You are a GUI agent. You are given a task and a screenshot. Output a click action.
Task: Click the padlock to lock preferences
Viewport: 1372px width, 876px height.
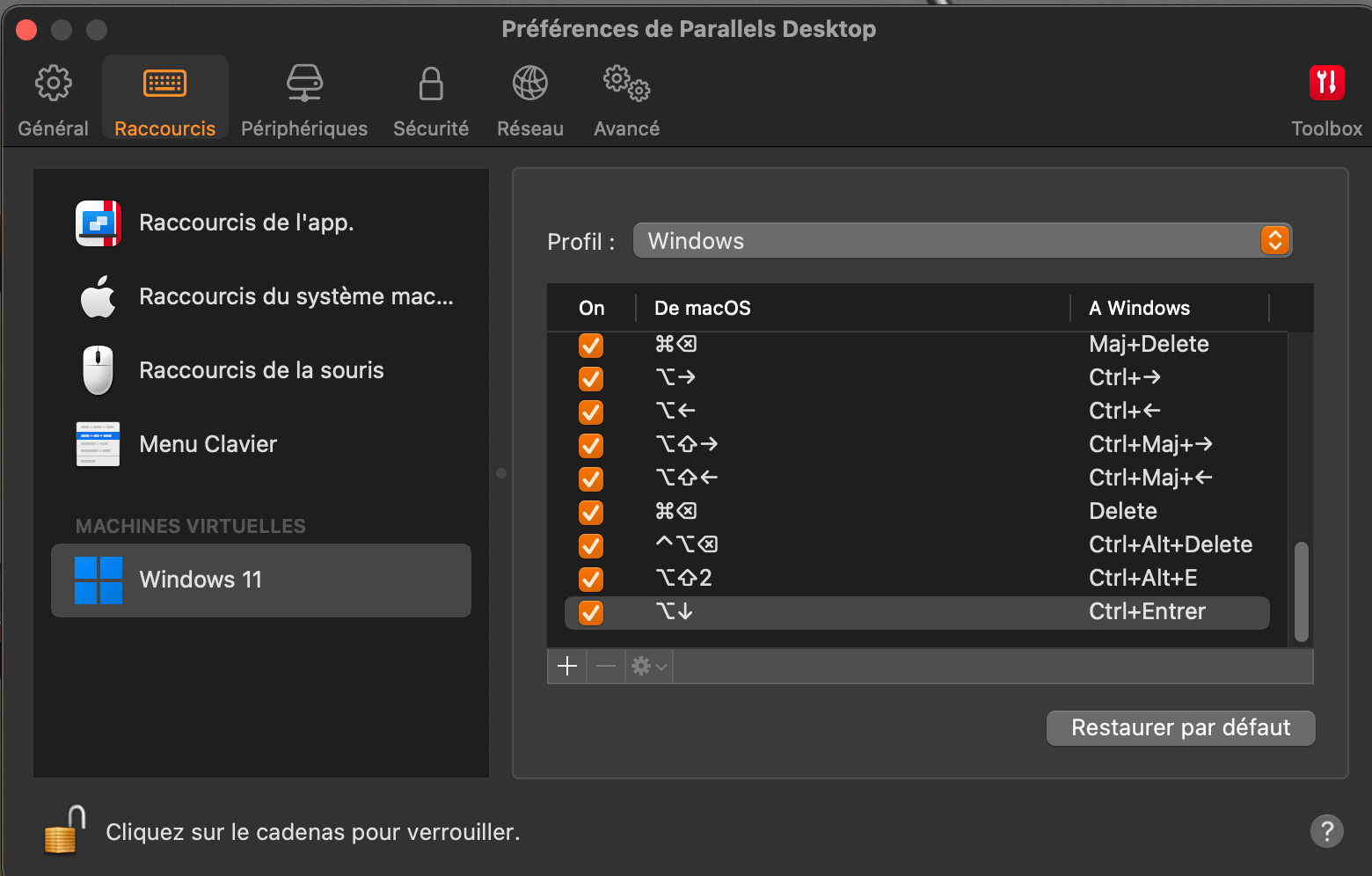tap(64, 829)
